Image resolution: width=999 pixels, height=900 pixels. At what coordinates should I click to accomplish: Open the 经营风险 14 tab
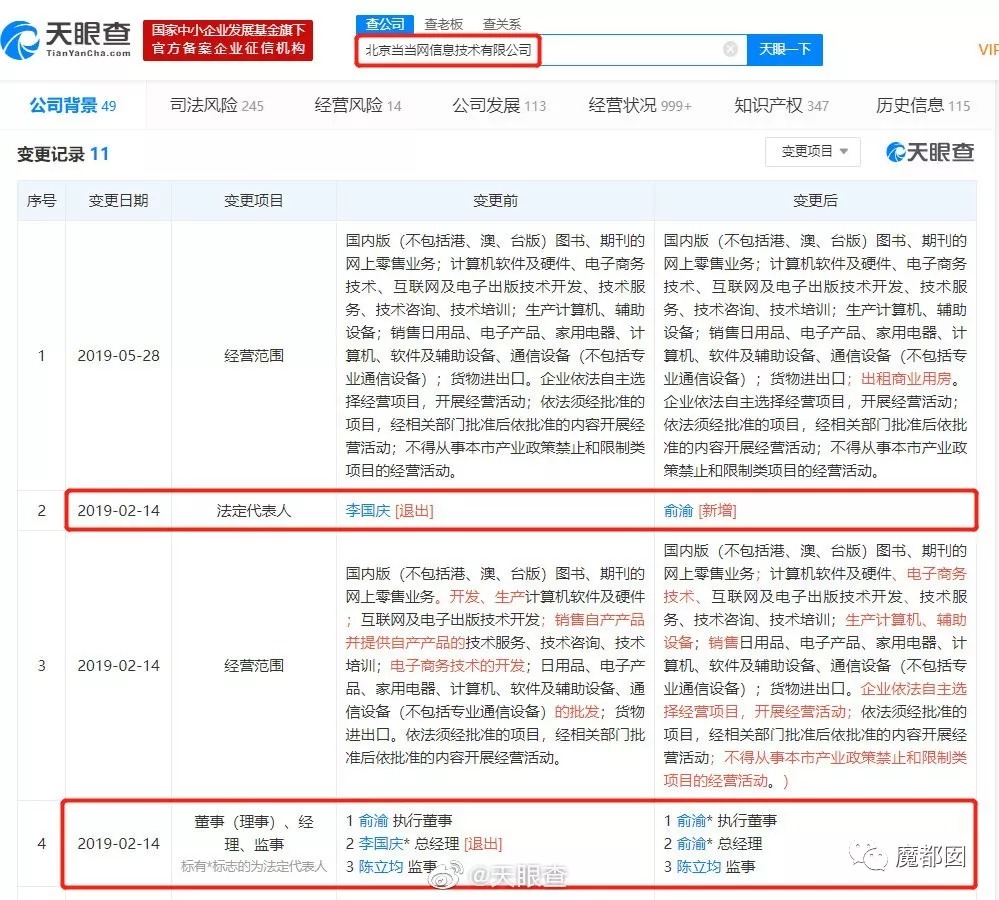pyautogui.click(x=358, y=105)
